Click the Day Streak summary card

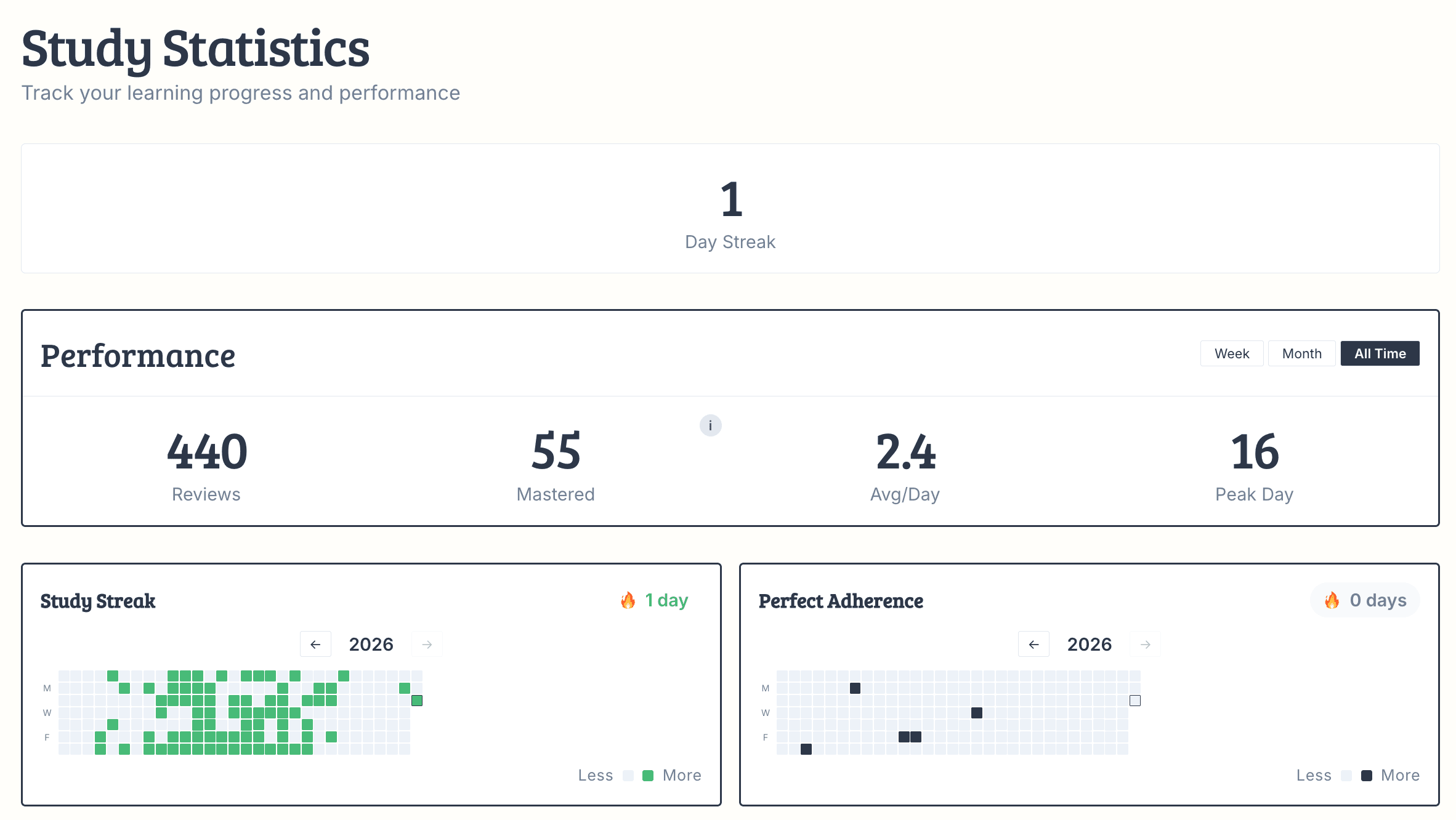click(730, 208)
